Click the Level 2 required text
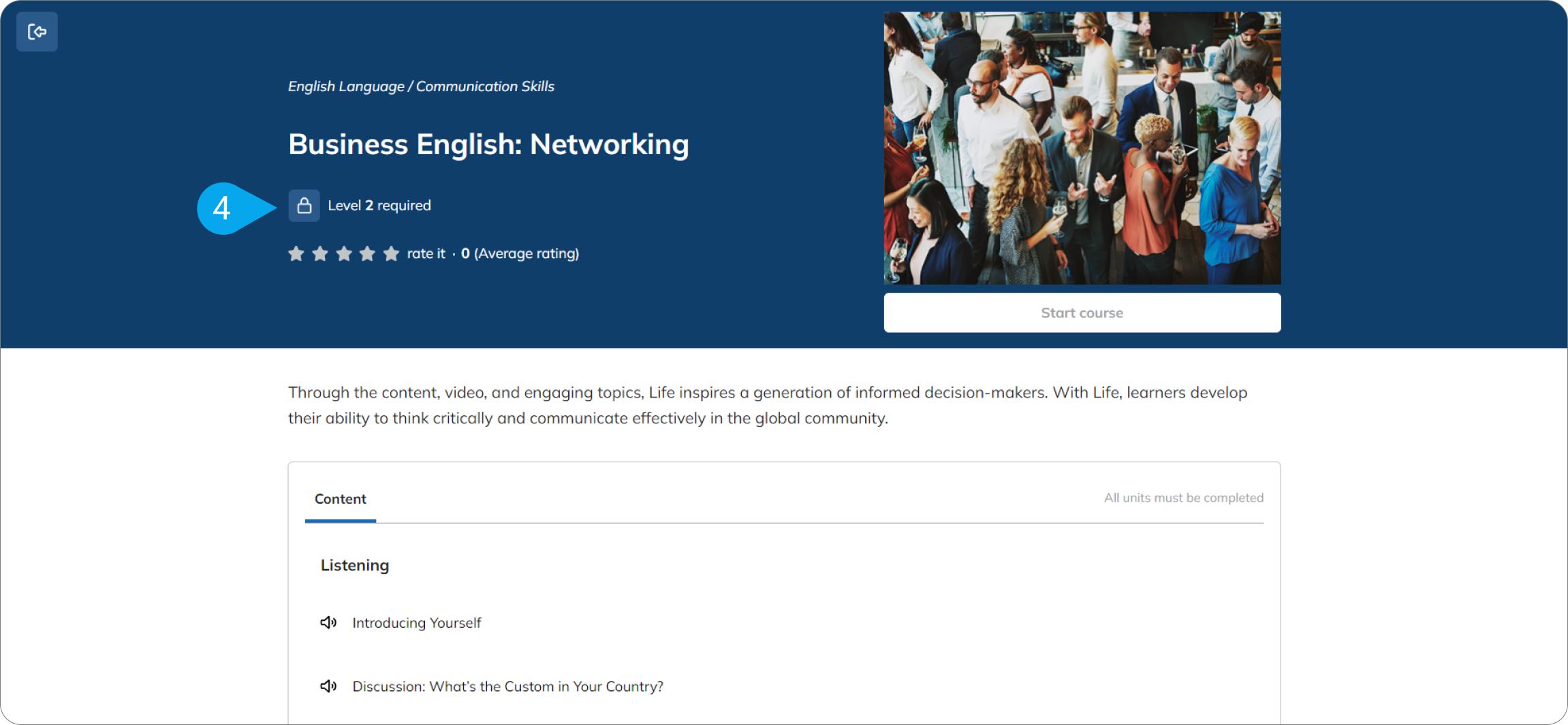Image resolution: width=1568 pixels, height=725 pixels. click(379, 206)
